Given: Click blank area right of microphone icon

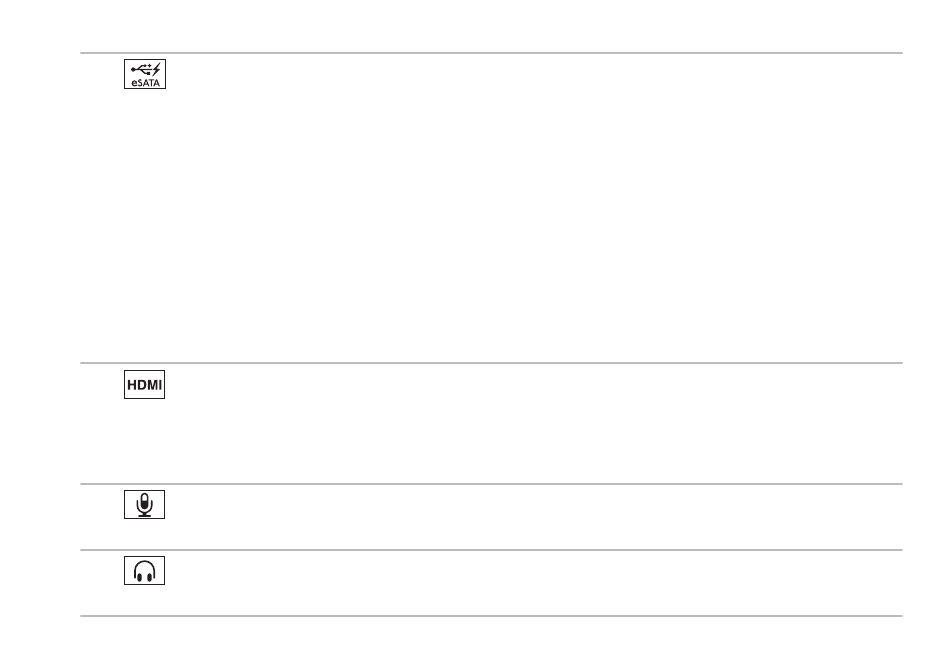Looking at the screenshot, I should pos(533,517).
